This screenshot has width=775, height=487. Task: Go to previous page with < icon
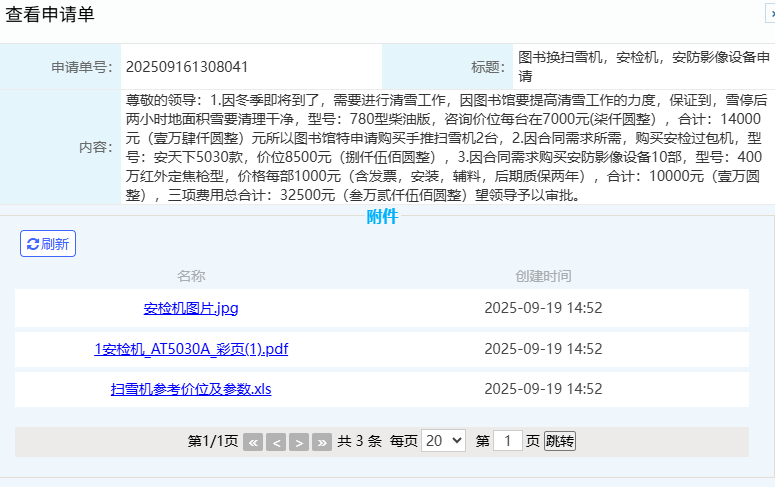[276, 442]
